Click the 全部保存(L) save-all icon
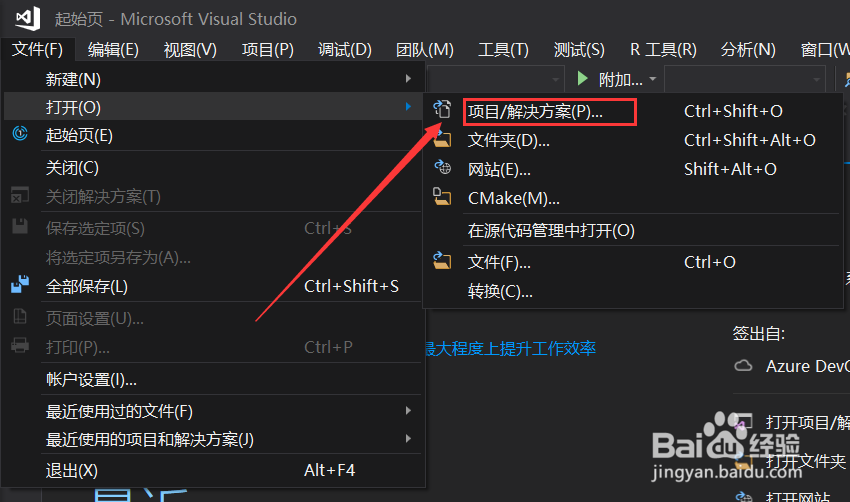This screenshot has height=502, width=850. 20,284
